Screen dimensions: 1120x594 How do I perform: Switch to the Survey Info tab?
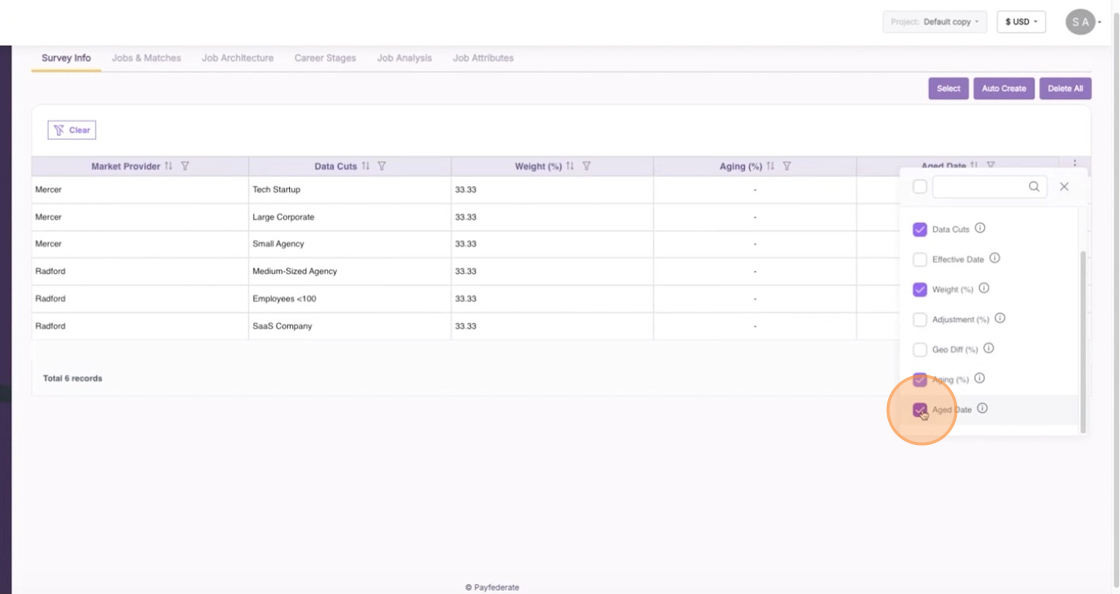click(66, 58)
